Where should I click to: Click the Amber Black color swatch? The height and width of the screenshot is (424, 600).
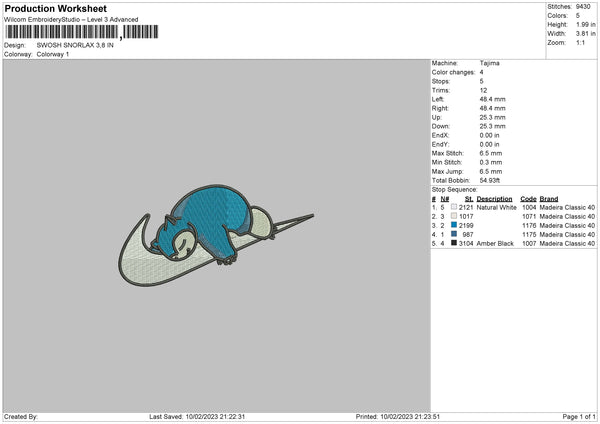(x=454, y=243)
